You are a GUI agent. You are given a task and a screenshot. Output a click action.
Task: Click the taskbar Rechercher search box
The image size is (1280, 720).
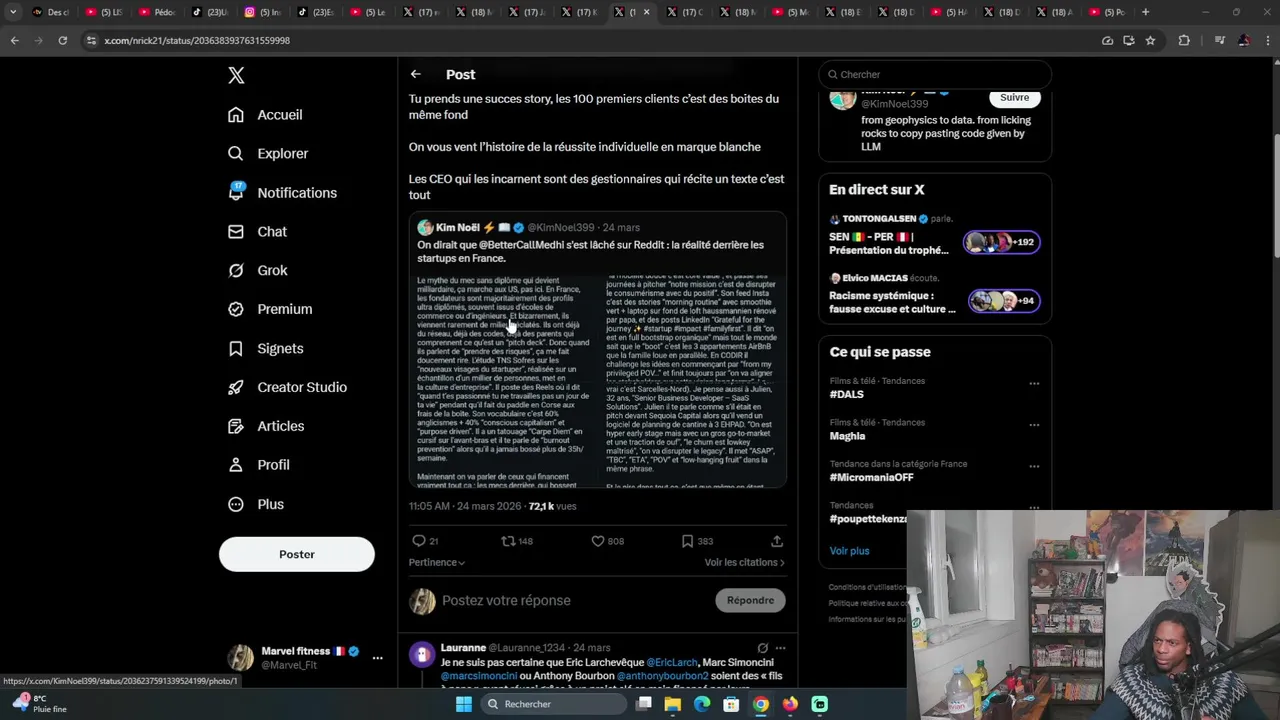pyautogui.click(x=553, y=704)
